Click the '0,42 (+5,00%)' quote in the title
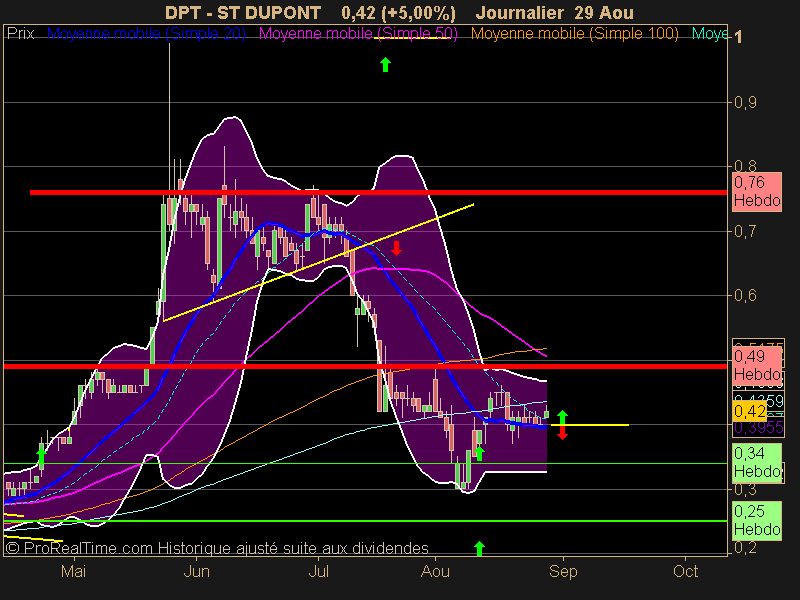This screenshot has width=800, height=600. pos(398,13)
